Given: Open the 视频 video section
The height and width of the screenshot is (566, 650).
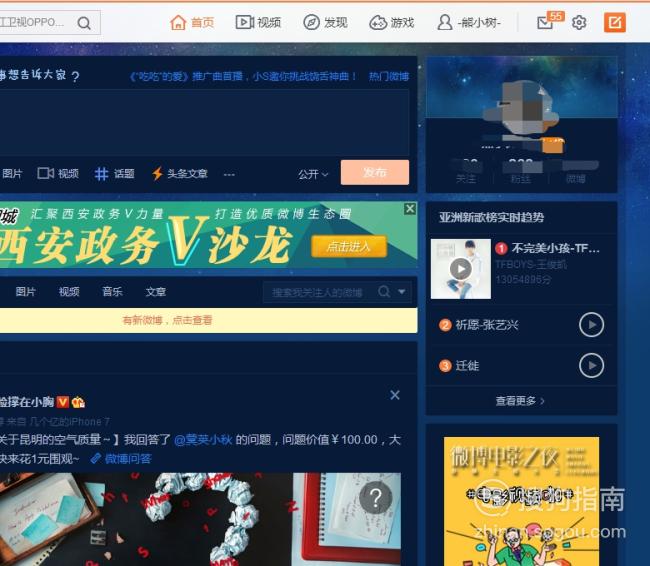Looking at the screenshot, I should (x=258, y=22).
